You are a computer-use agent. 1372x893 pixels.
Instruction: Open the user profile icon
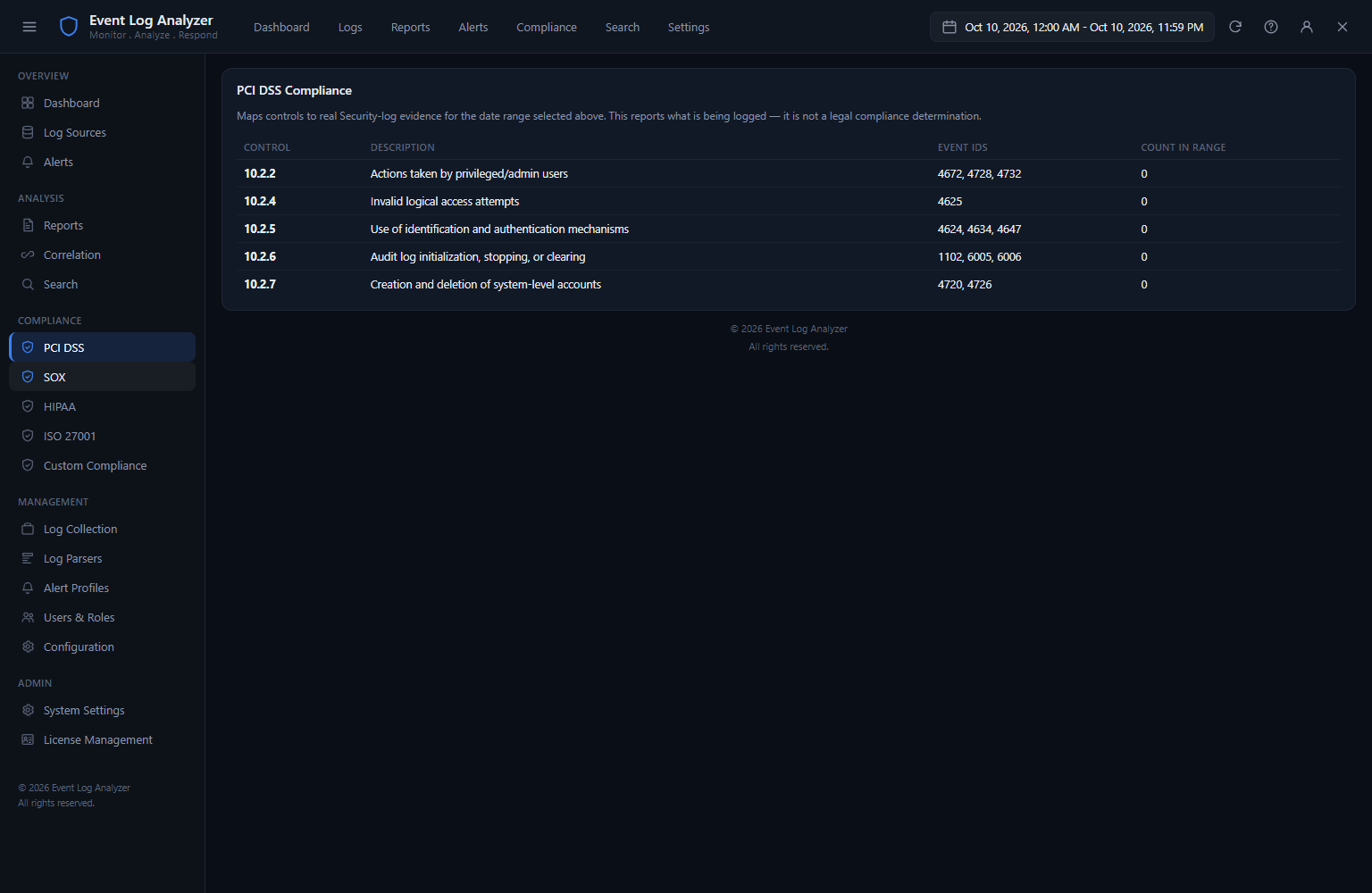1307,27
